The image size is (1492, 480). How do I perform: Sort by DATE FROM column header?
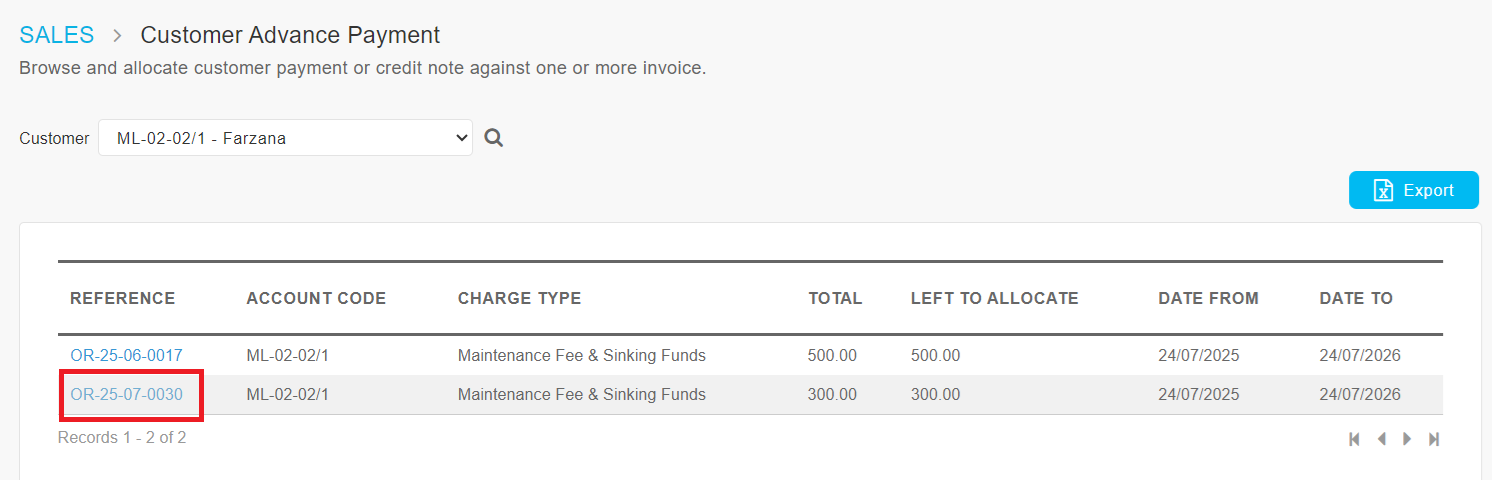pos(1208,298)
